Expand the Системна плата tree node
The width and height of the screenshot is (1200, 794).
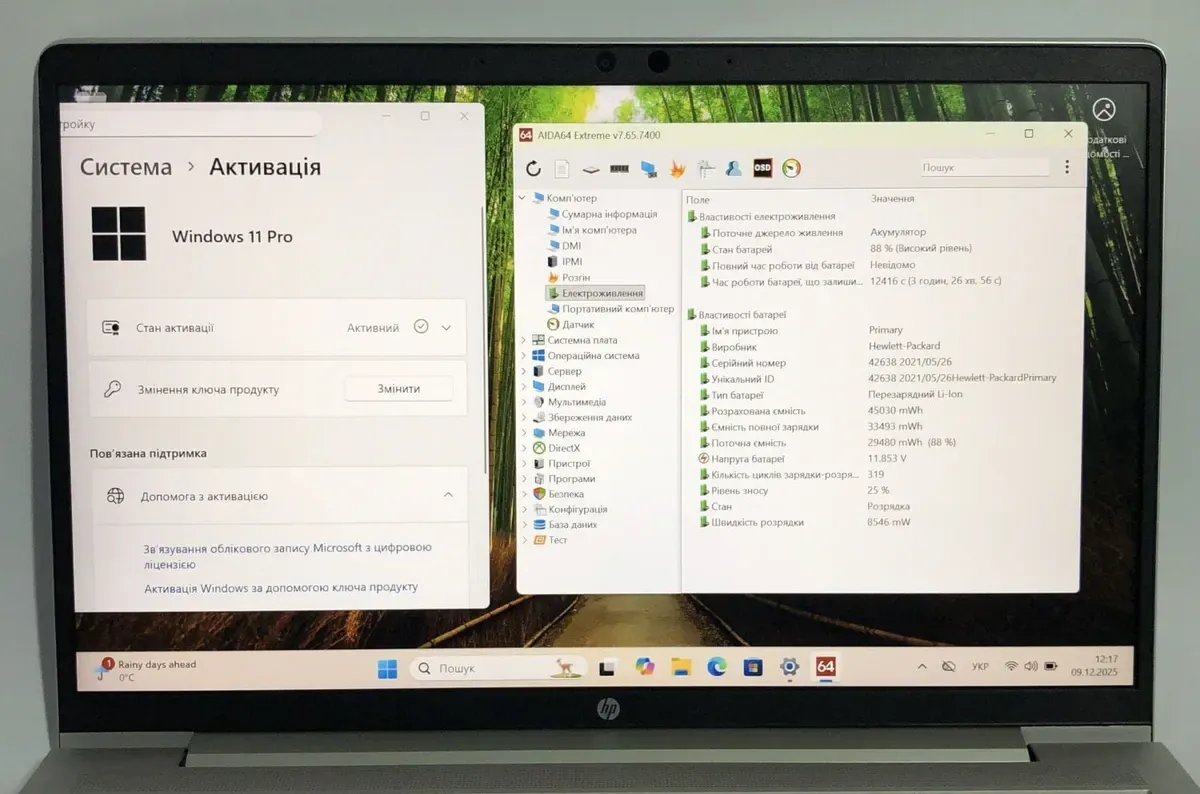pyautogui.click(x=523, y=340)
